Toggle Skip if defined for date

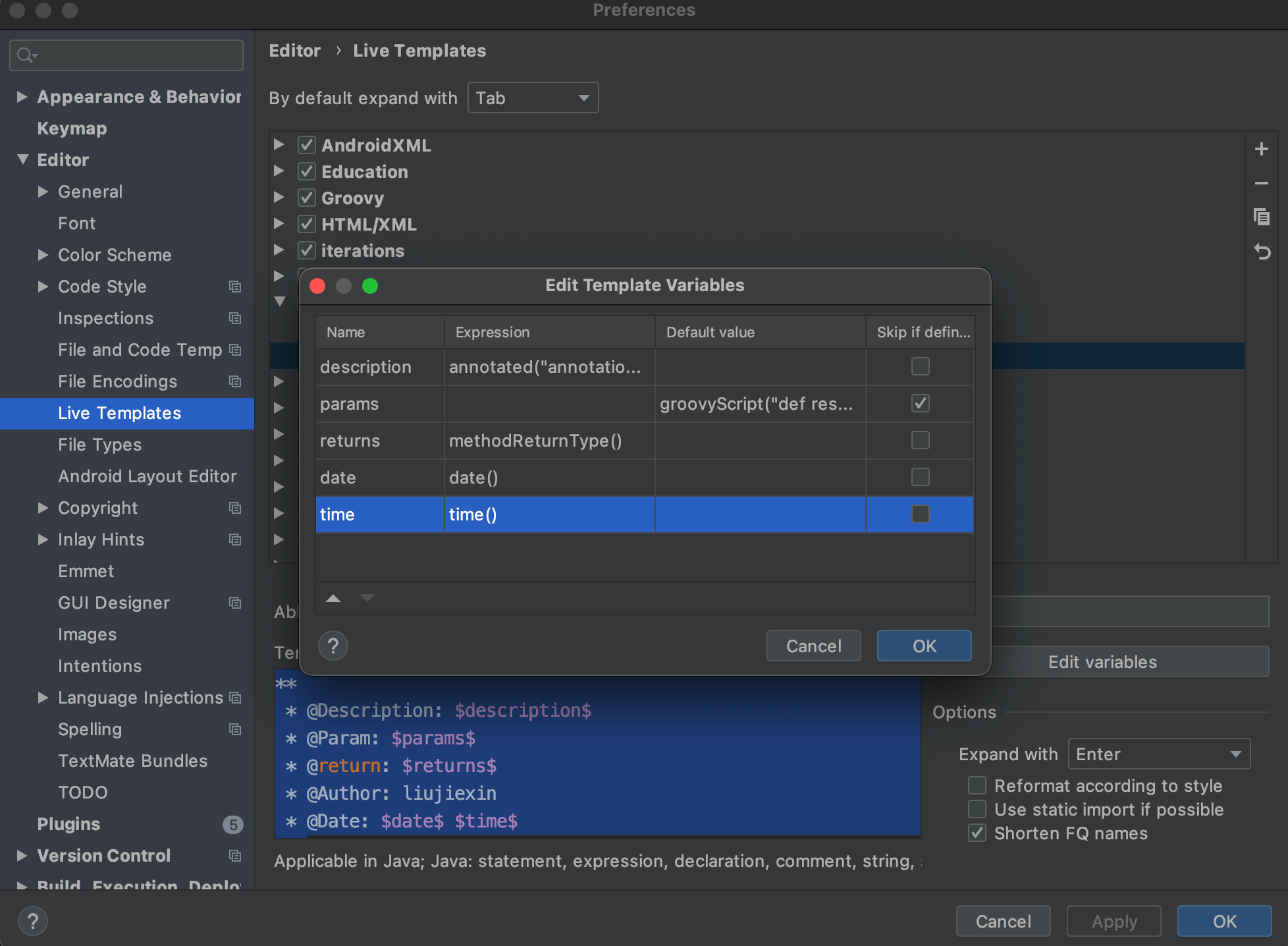[920, 477]
